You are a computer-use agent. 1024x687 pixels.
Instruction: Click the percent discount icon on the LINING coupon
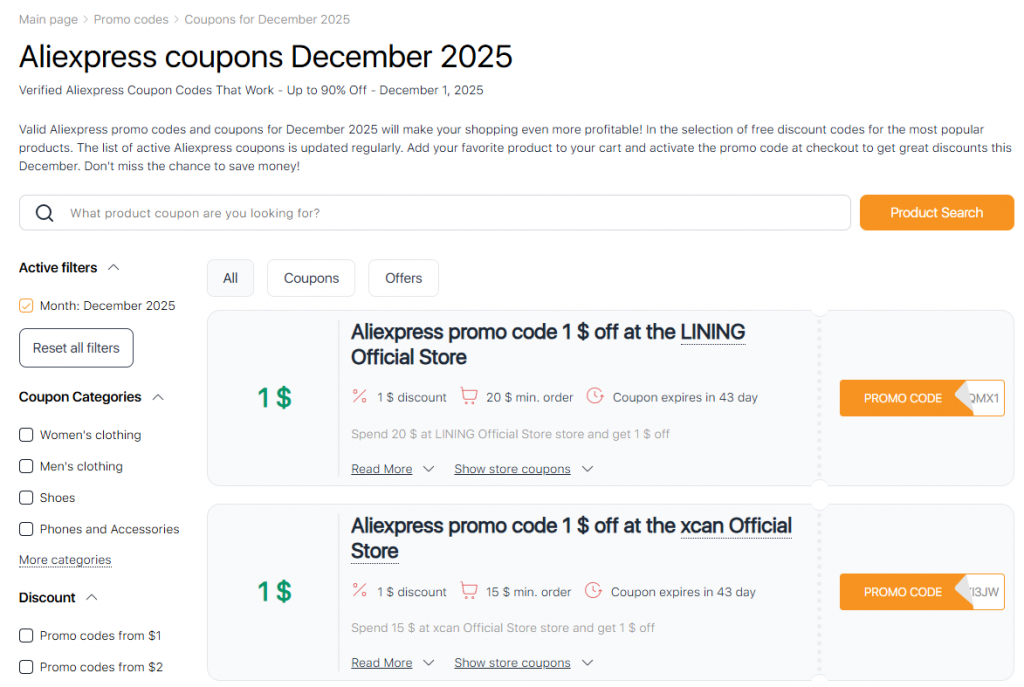pyautogui.click(x=360, y=396)
